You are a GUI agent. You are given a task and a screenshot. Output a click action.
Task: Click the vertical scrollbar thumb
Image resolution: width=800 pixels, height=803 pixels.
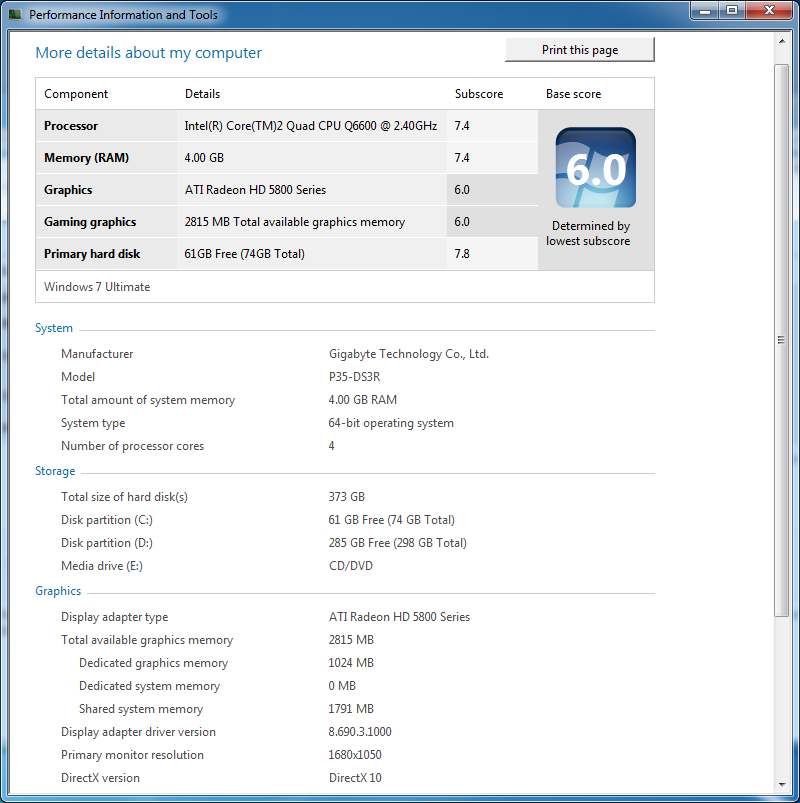tap(782, 340)
